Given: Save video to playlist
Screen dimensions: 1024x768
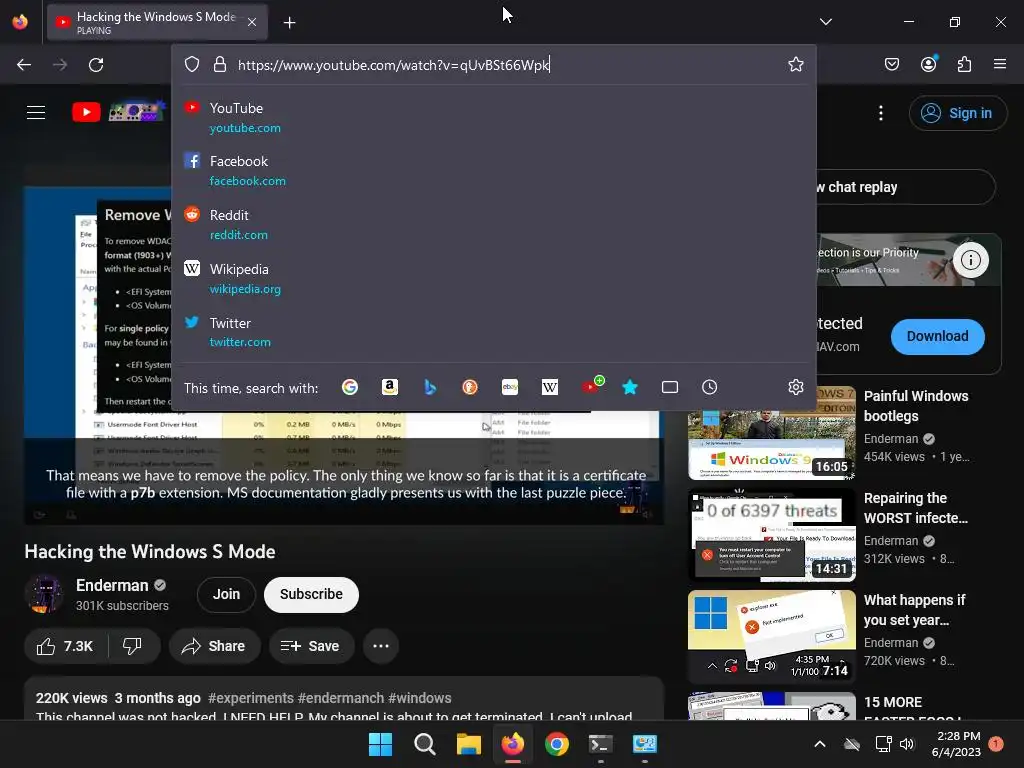Looking at the screenshot, I should coord(311,646).
